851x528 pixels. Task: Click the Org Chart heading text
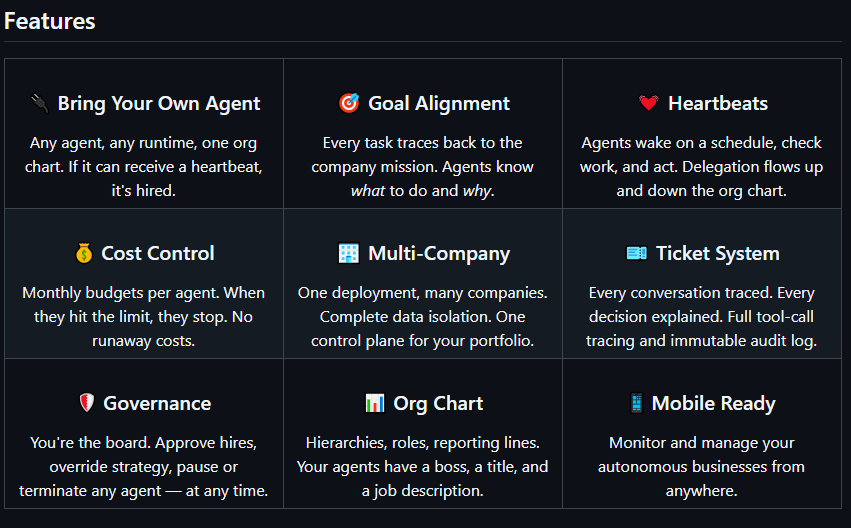(x=438, y=404)
